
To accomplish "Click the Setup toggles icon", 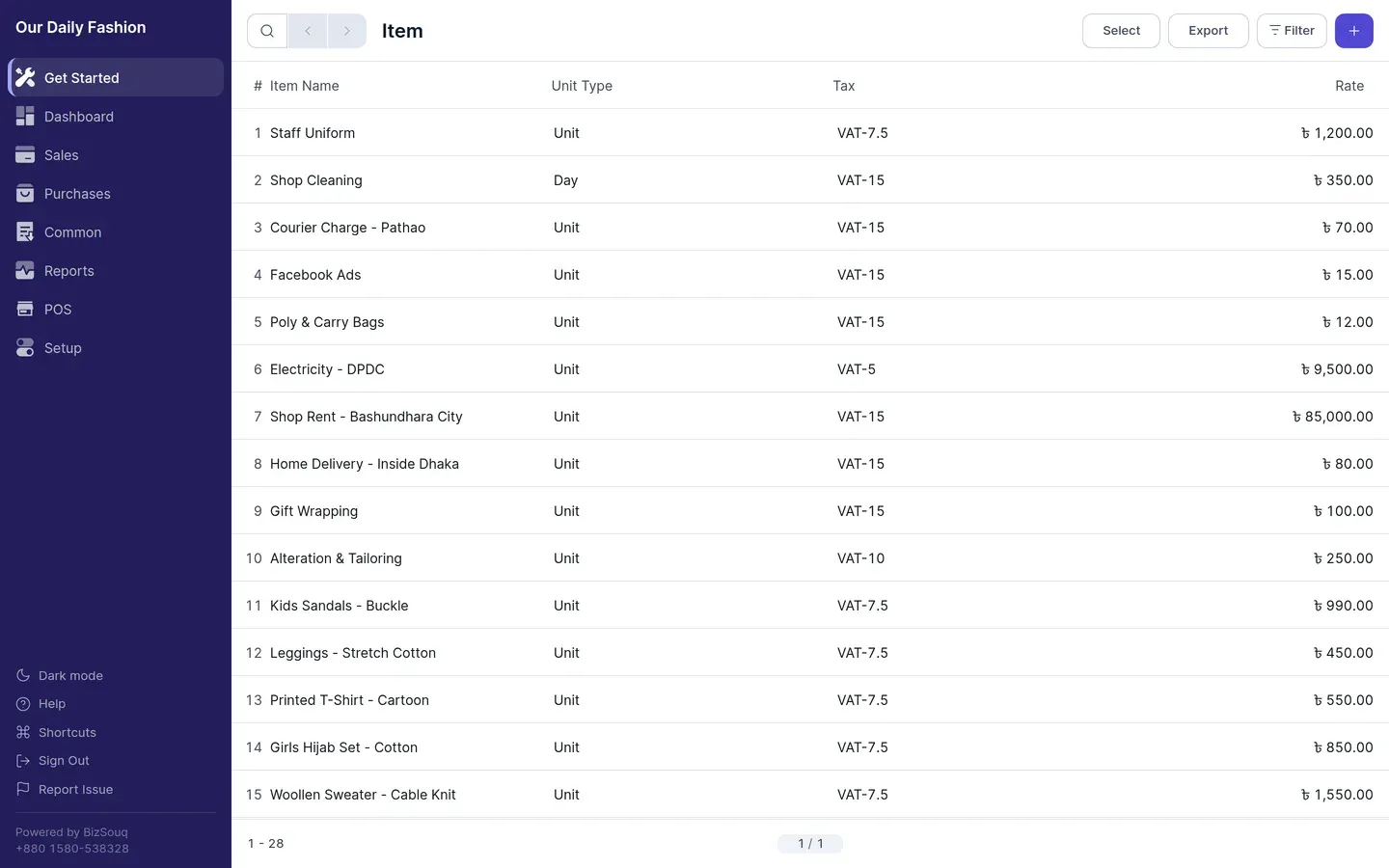I will (x=25, y=347).
